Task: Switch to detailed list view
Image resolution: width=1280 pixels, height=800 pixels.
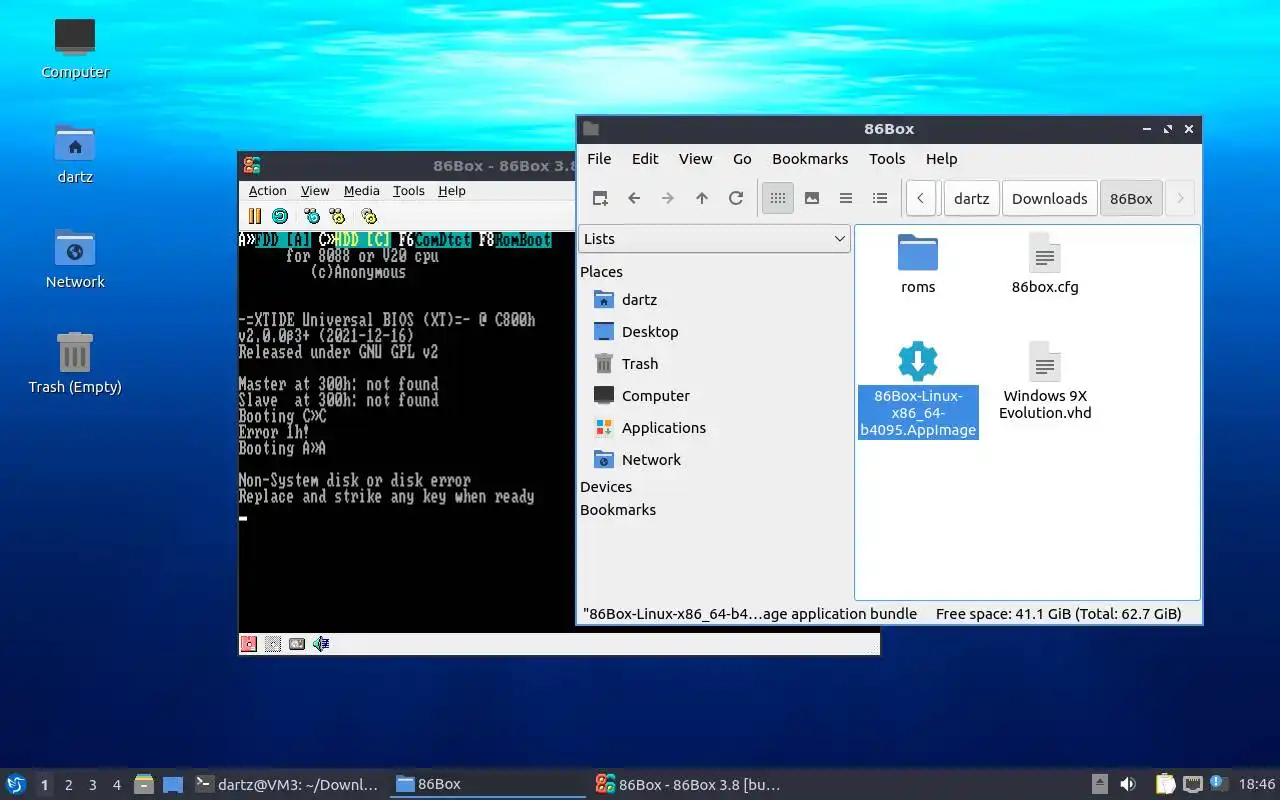Action: (880, 198)
